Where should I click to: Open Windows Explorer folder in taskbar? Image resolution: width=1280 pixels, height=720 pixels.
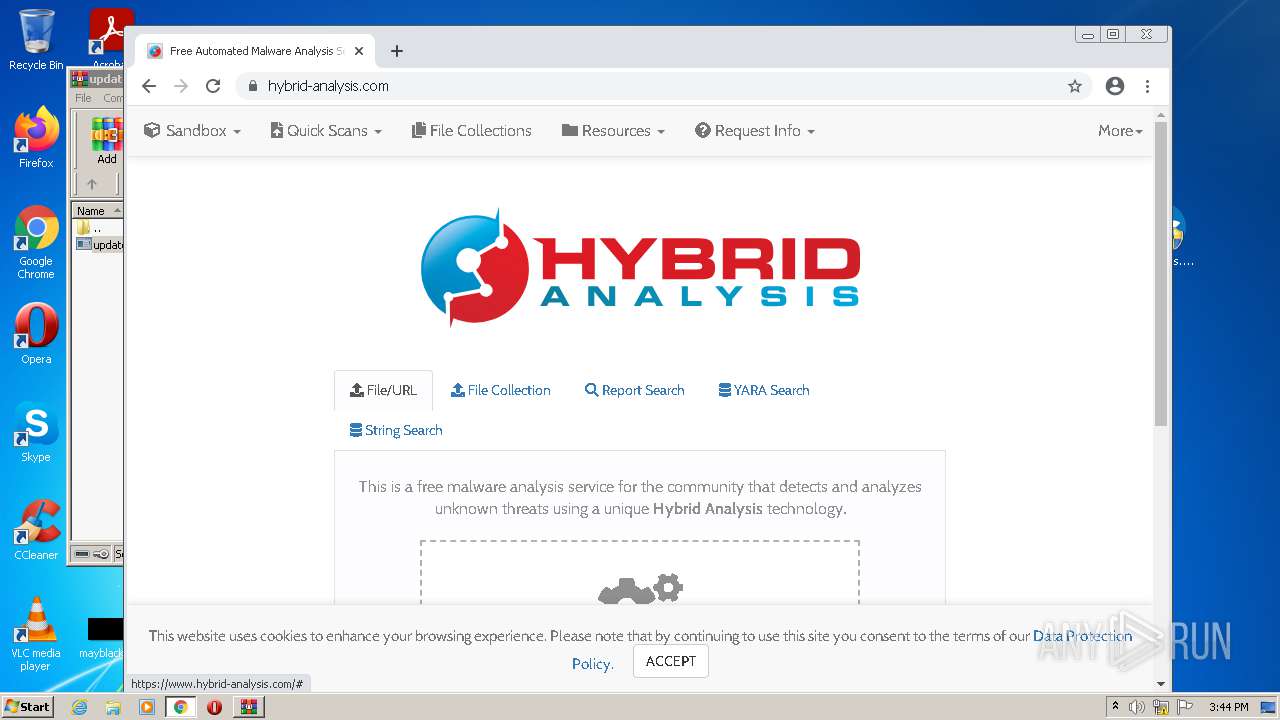pyautogui.click(x=113, y=707)
